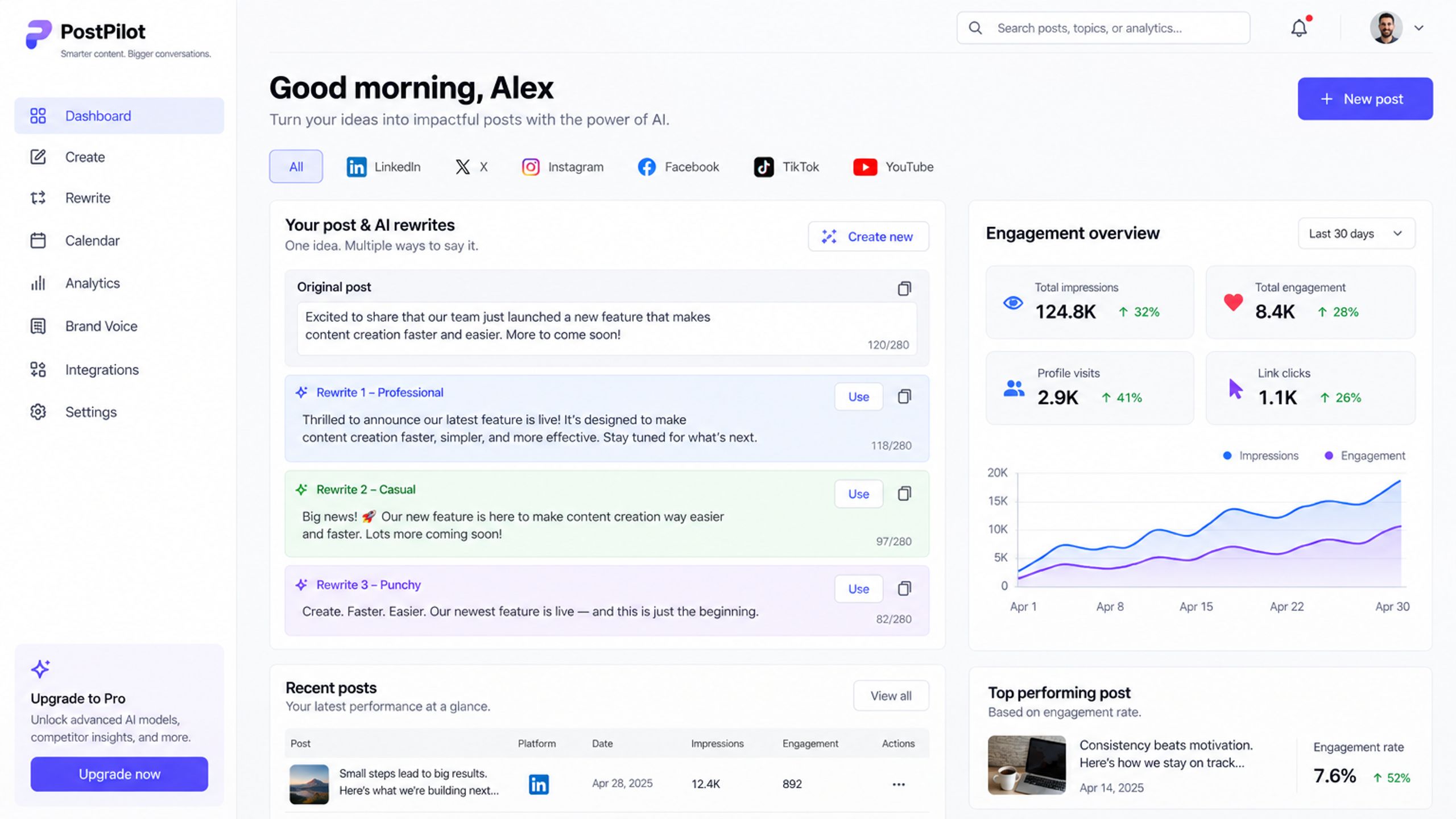Click the New post button
This screenshot has width=1456, height=819.
(x=1365, y=99)
